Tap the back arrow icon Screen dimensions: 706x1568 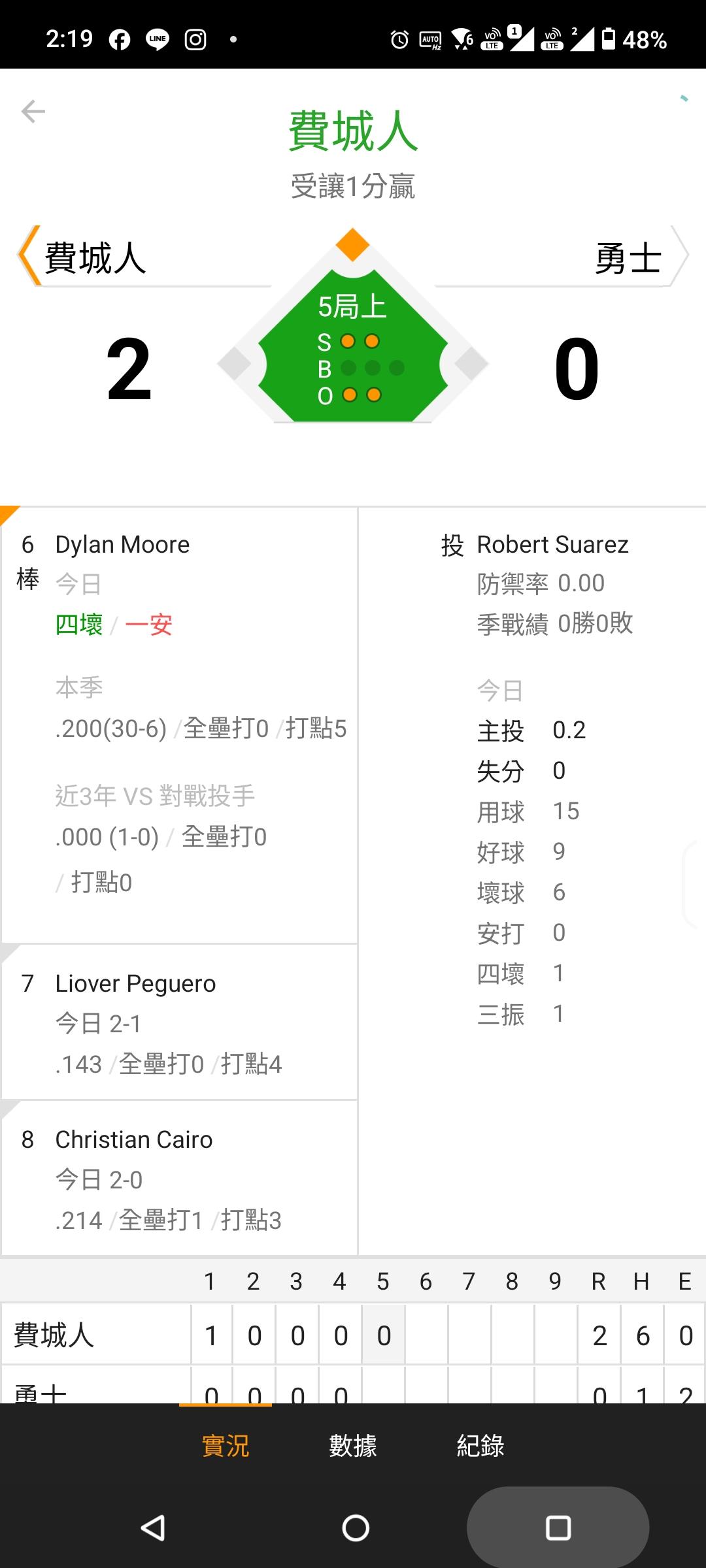click(x=33, y=112)
